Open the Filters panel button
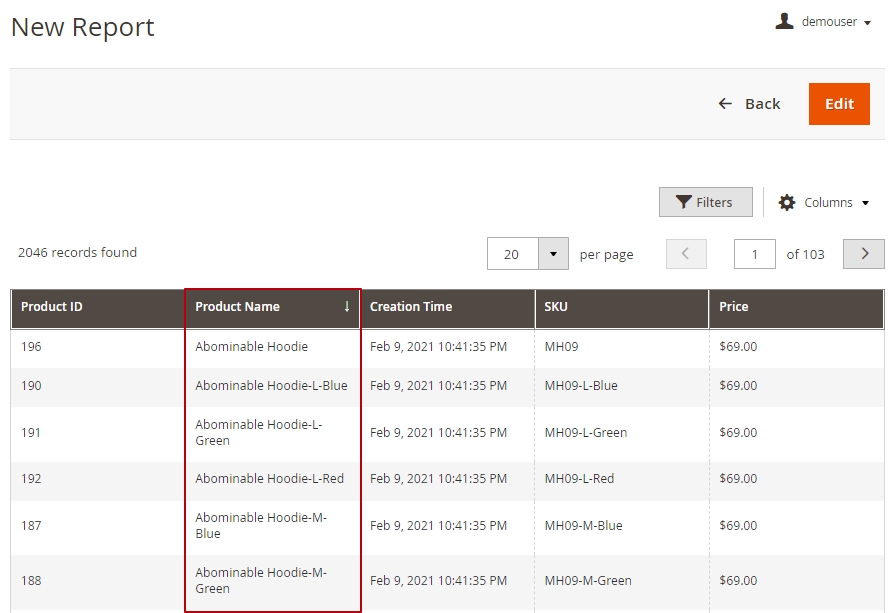The height and width of the screenshot is (613, 888). (x=706, y=202)
